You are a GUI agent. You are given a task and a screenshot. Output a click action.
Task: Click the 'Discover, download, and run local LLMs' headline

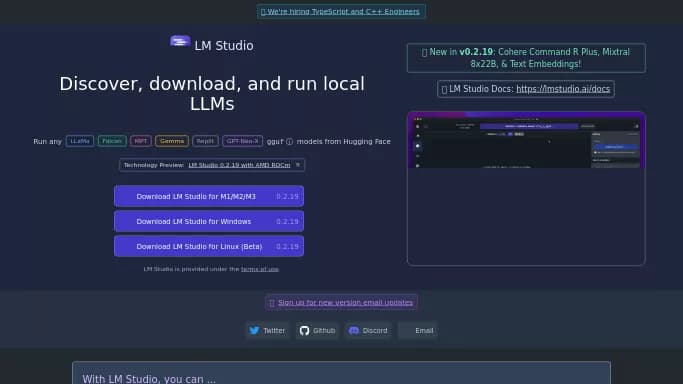[212, 94]
